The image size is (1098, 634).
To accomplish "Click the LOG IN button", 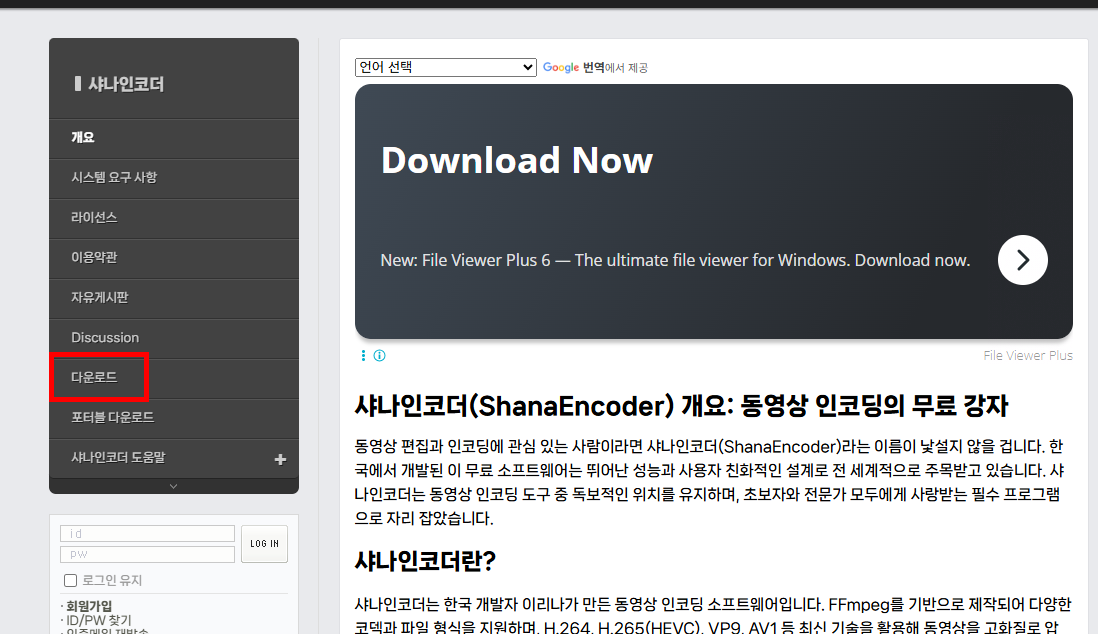I will tap(264, 544).
